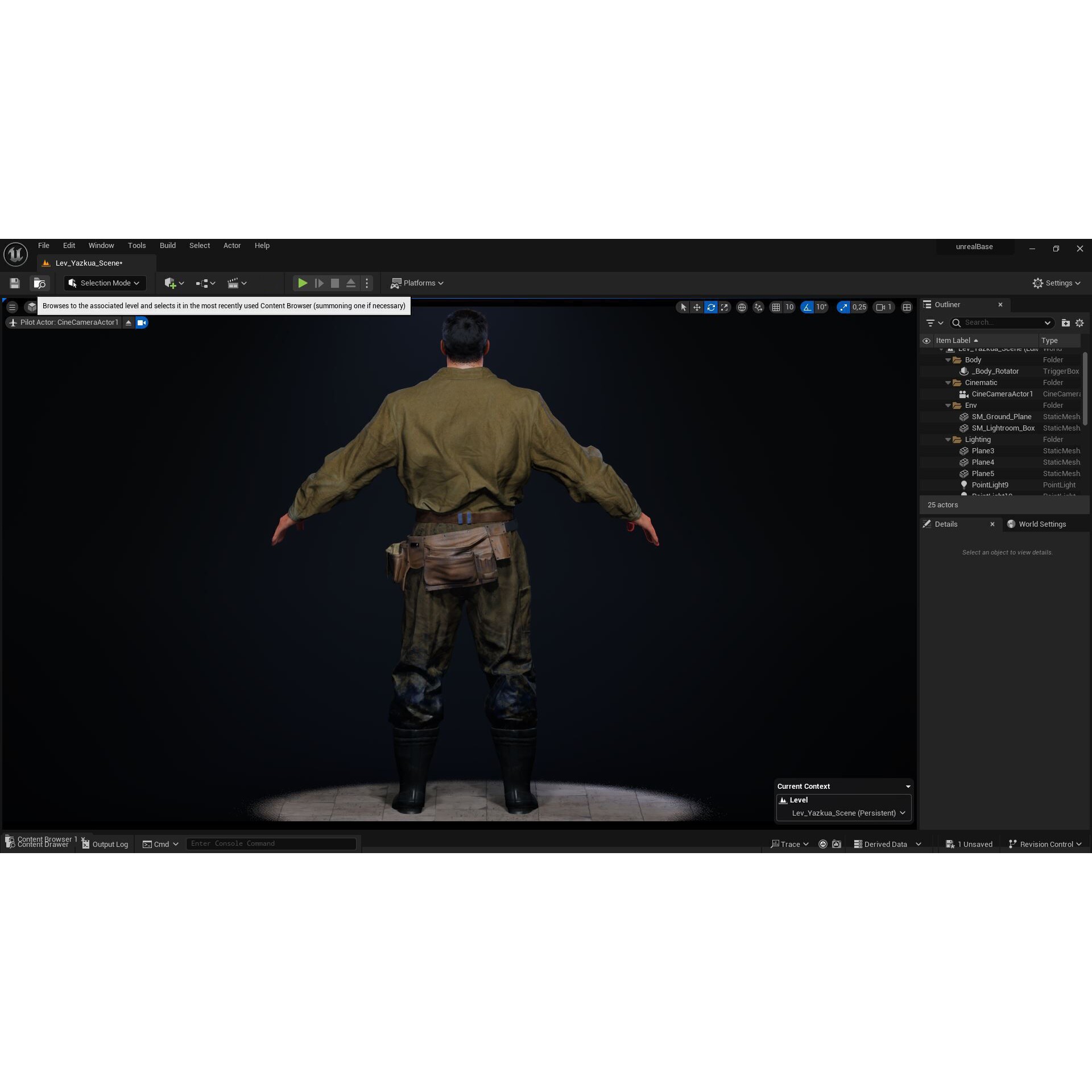Screen dimensions: 1092x1092
Task: Stop the play session
Action: point(335,283)
